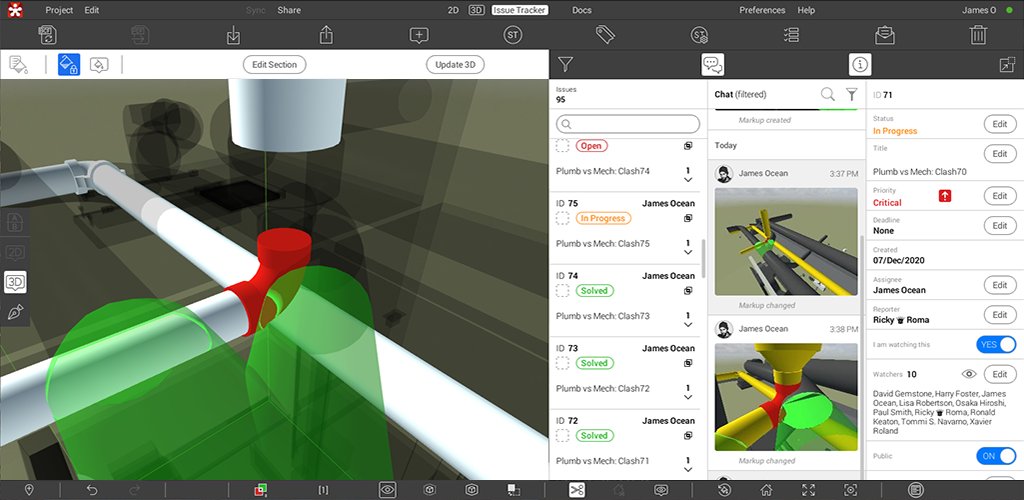Viewport: 1024px width, 500px height.
Task: Open the Preferences menu
Action: click(x=762, y=10)
